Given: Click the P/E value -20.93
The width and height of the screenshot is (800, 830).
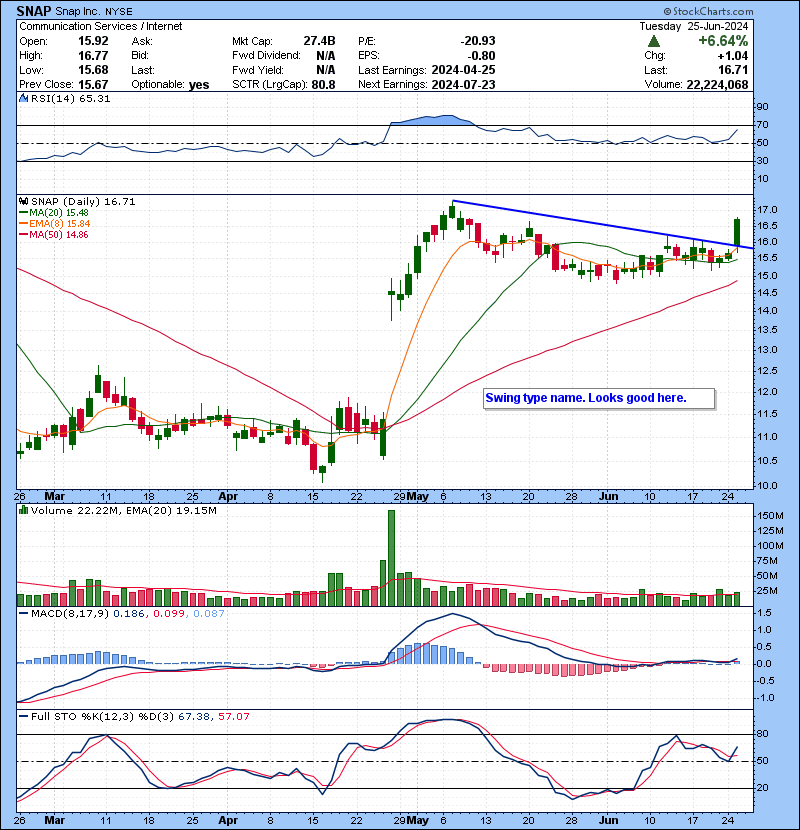Looking at the screenshot, I should coord(478,41).
